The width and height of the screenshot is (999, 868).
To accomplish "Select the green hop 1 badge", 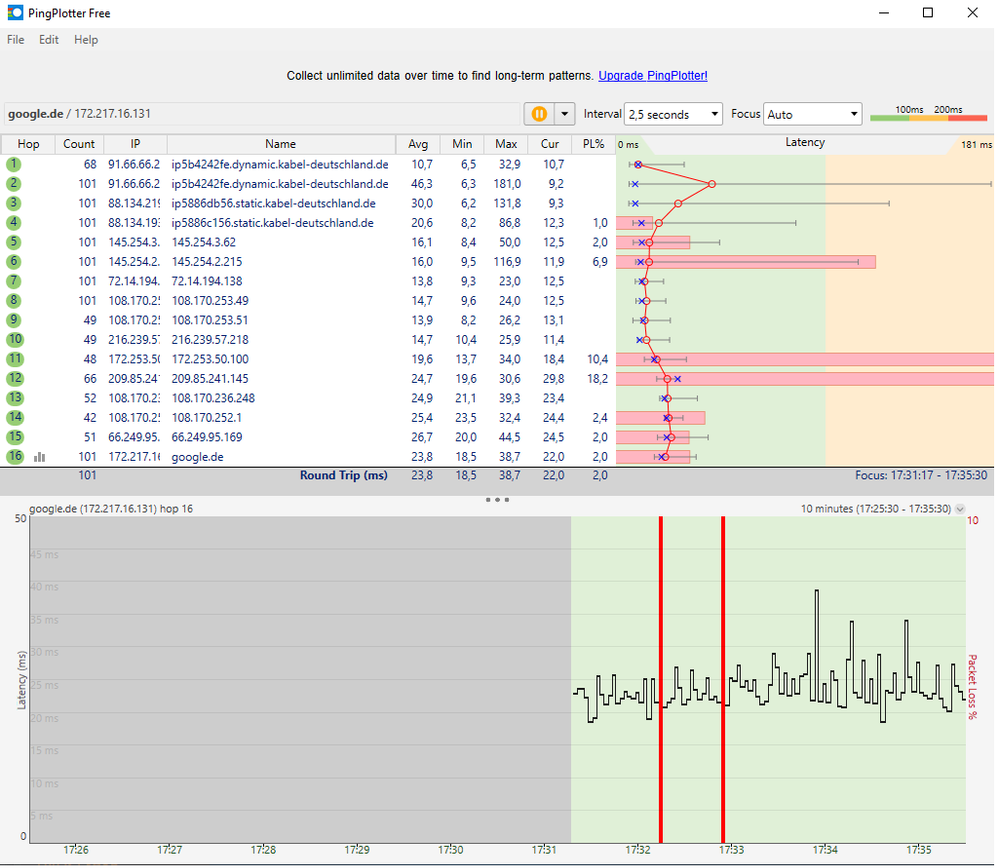I will click(14, 164).
